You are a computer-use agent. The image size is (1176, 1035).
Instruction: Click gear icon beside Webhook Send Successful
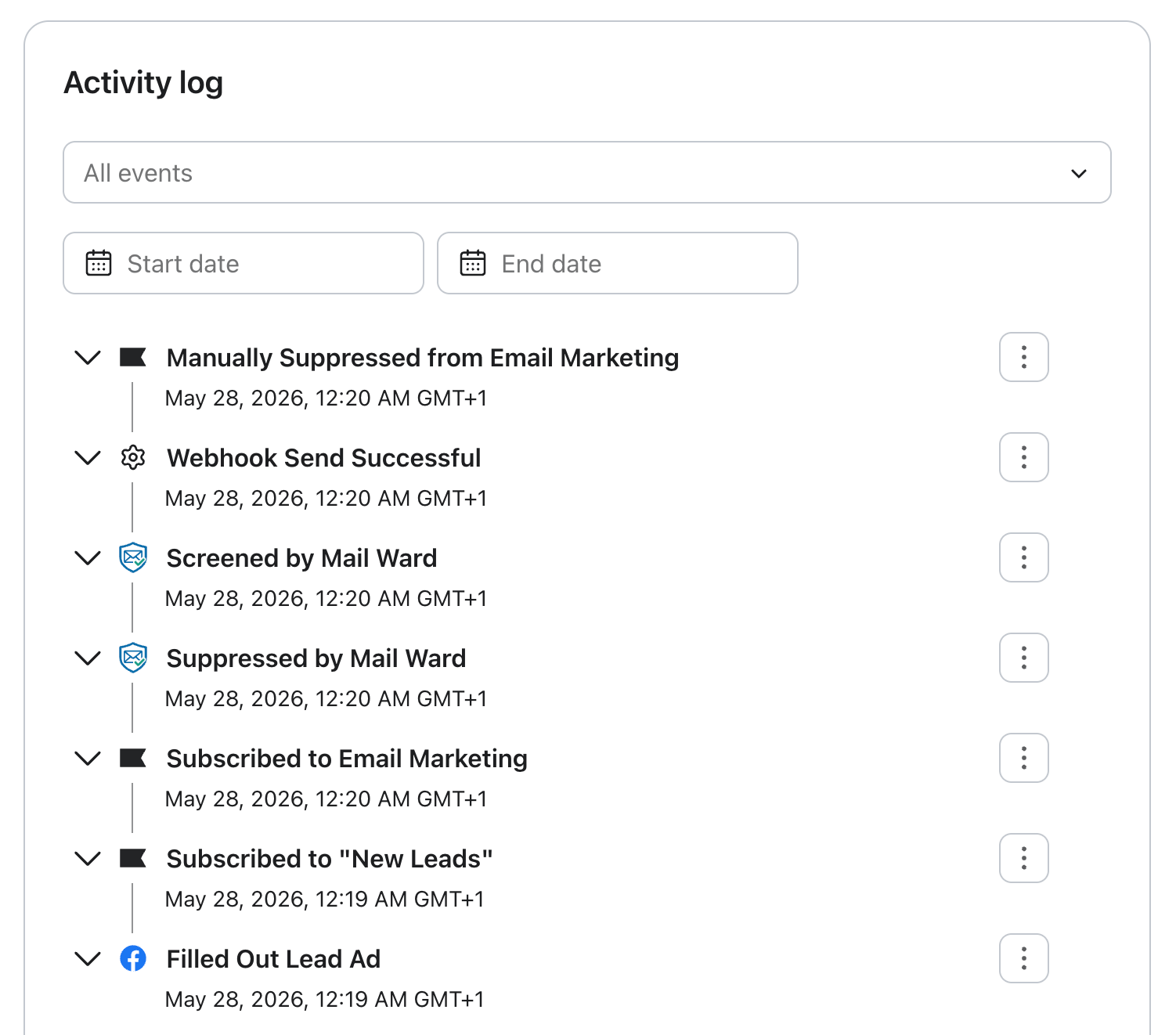point(133,457)
